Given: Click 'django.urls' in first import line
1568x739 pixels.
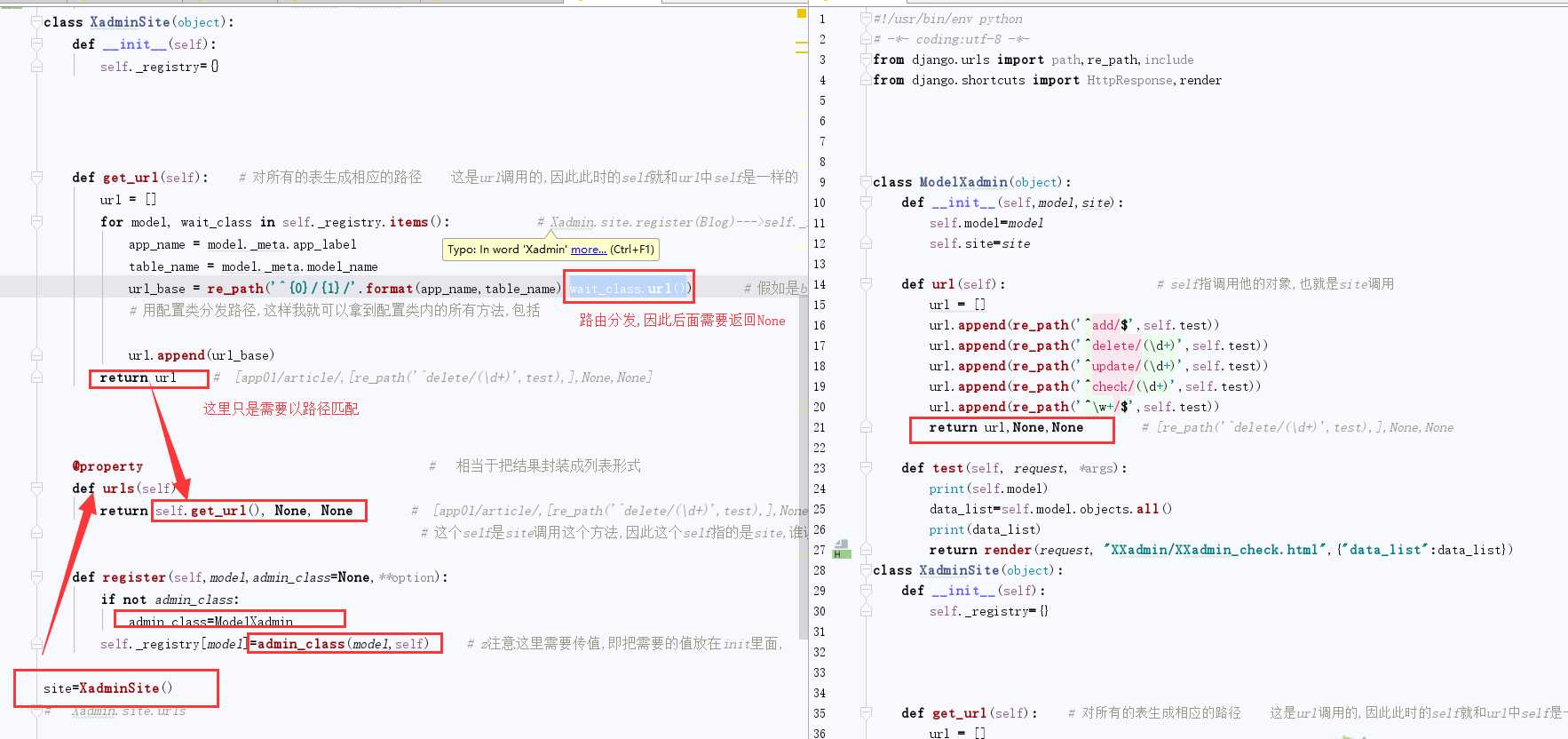Looking at the screenshot, I should 950,60.
